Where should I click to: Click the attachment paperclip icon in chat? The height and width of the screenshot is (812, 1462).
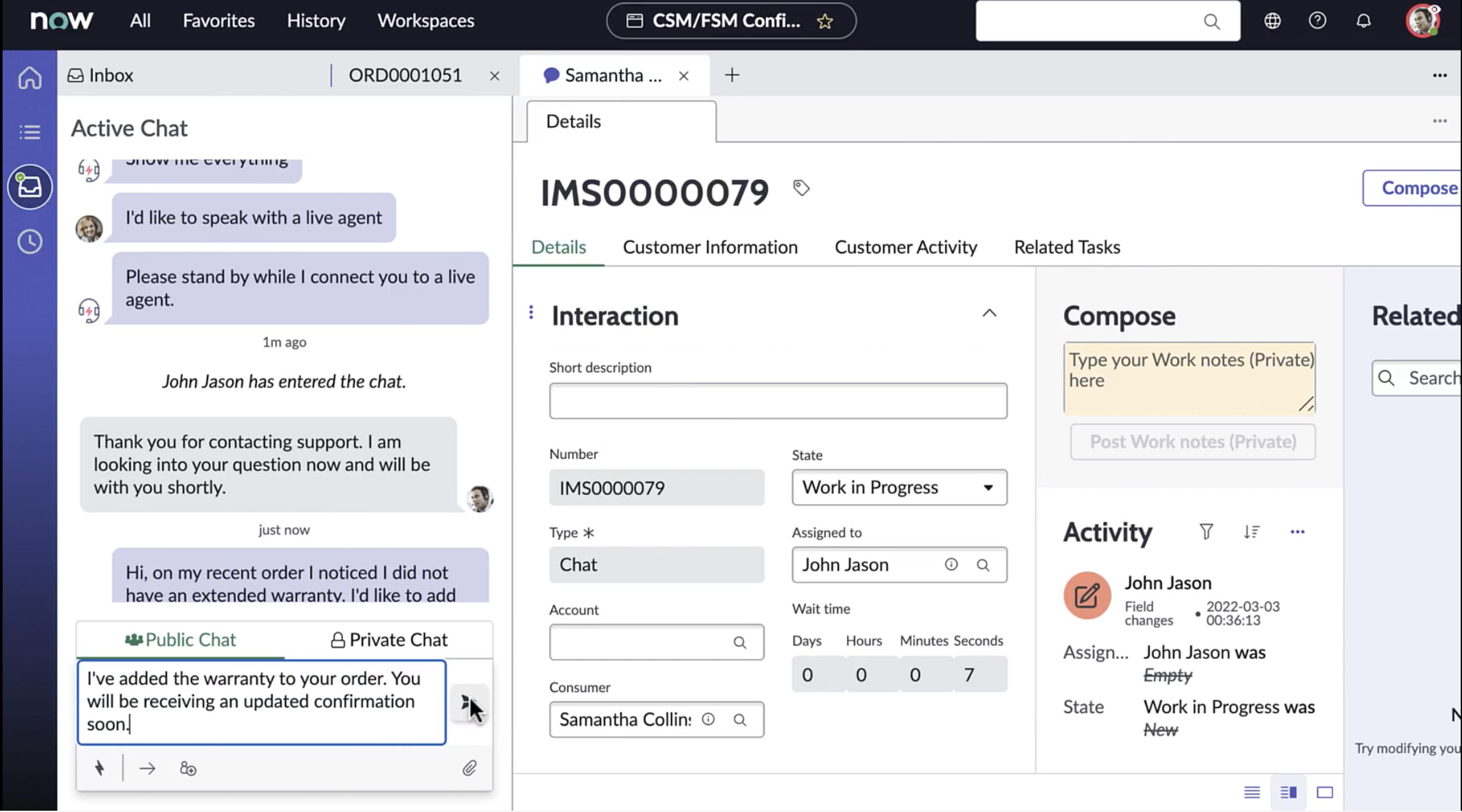469,768
